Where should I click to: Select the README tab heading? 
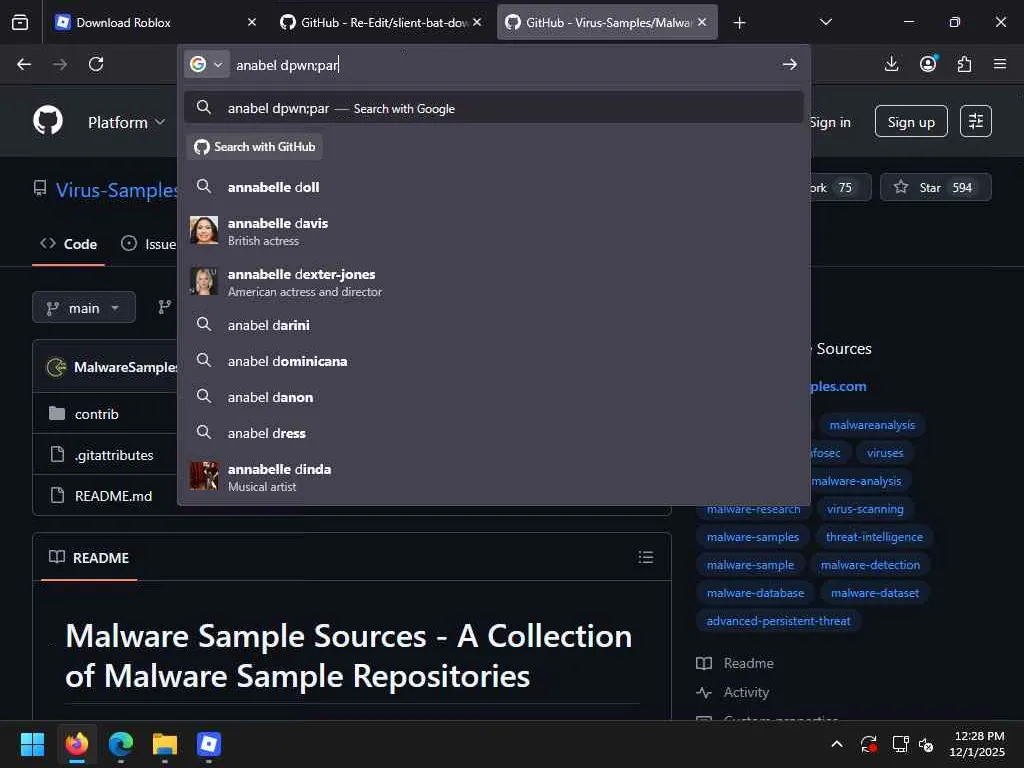[x=89, y=558]
